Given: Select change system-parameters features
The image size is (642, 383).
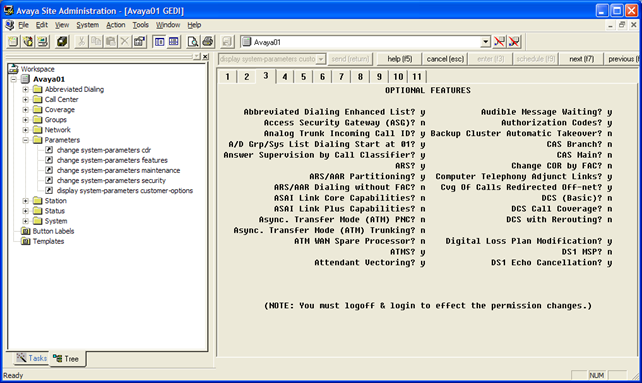Looking at the screenshot, I should point(112,160).
